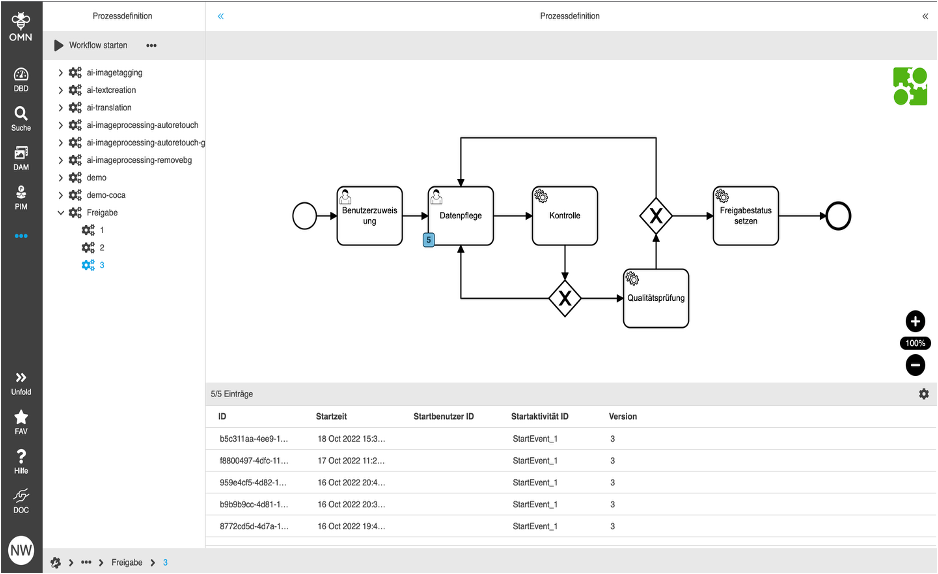
Task: Click the FAV star icon
Action: 21,420
